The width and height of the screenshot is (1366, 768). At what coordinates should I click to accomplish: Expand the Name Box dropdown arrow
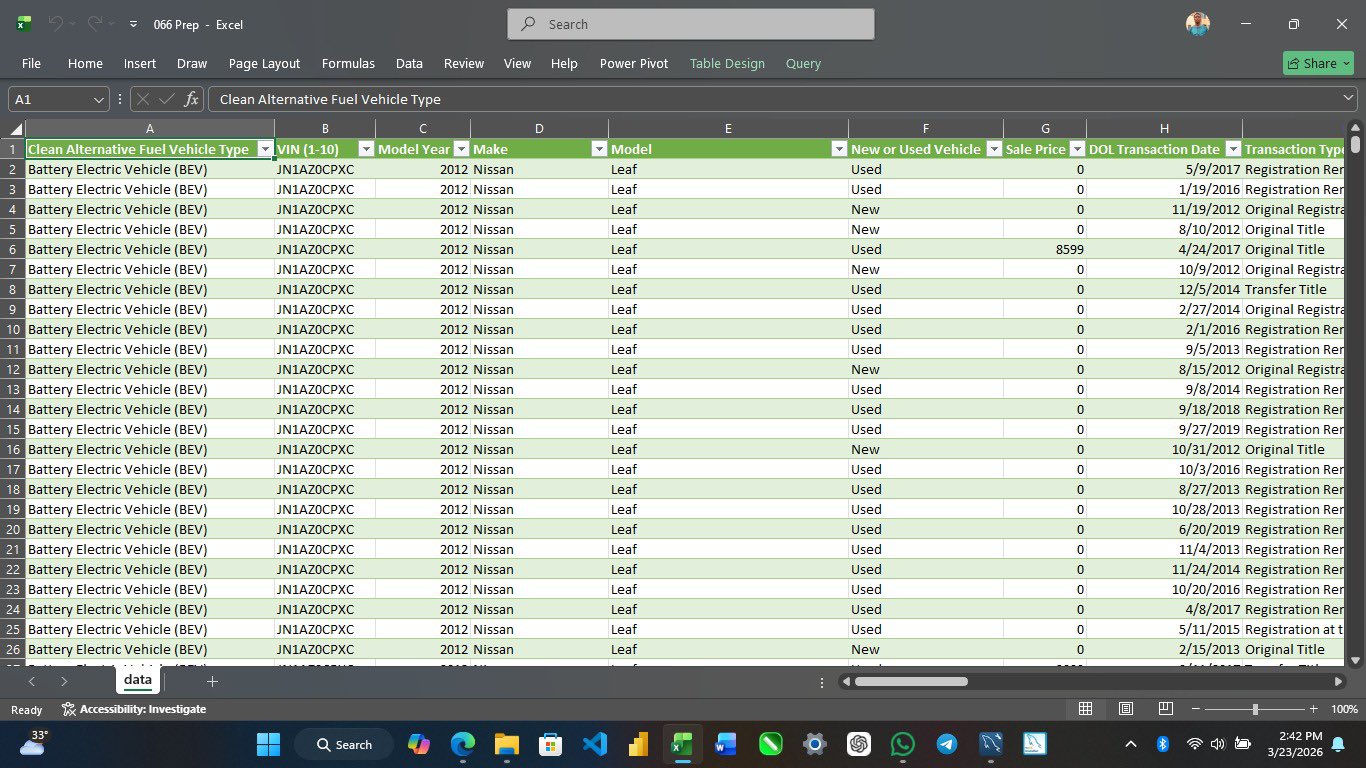(x=98, y=99)
